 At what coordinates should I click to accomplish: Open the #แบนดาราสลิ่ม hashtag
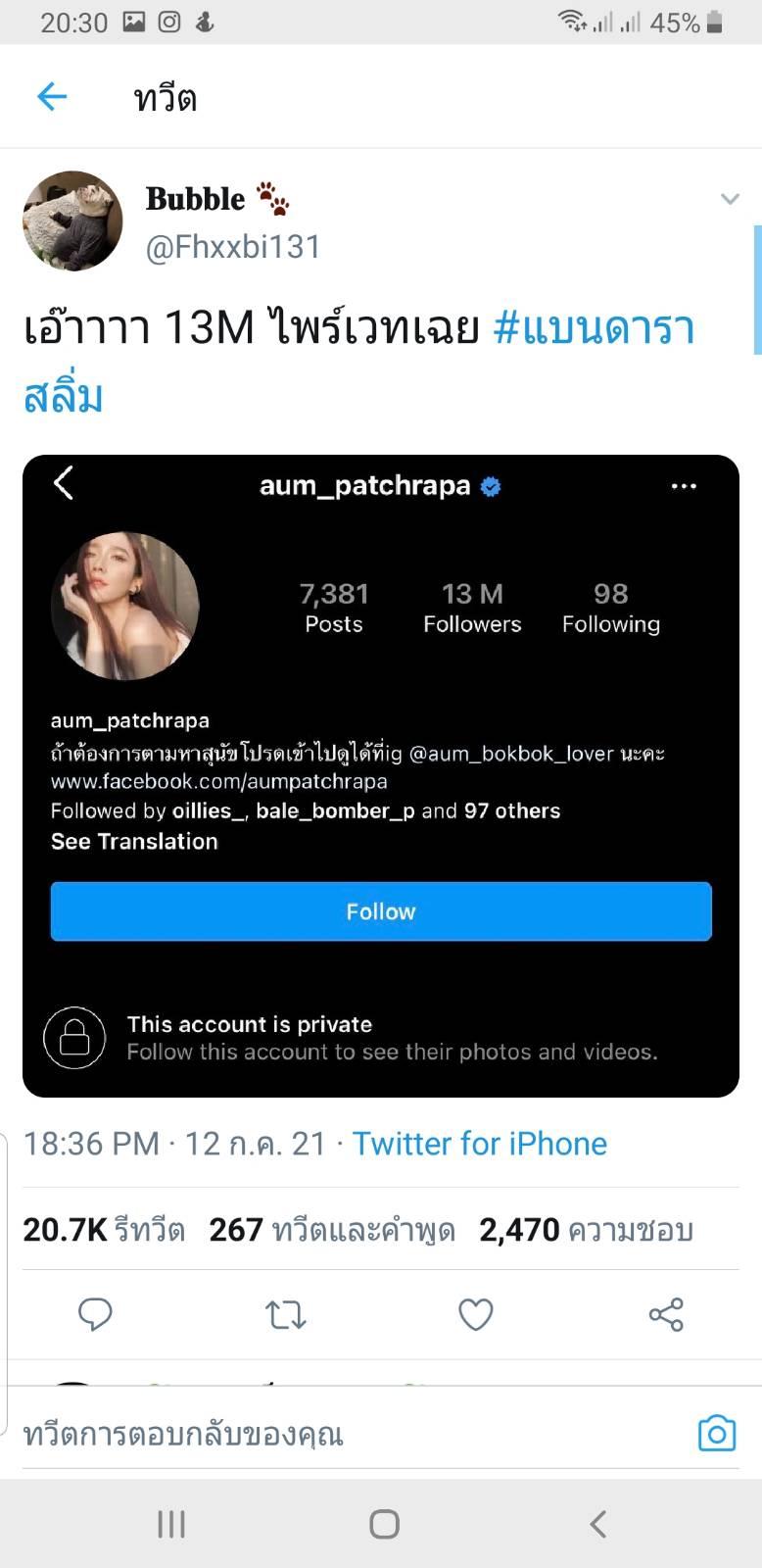(x=594, y=328)
